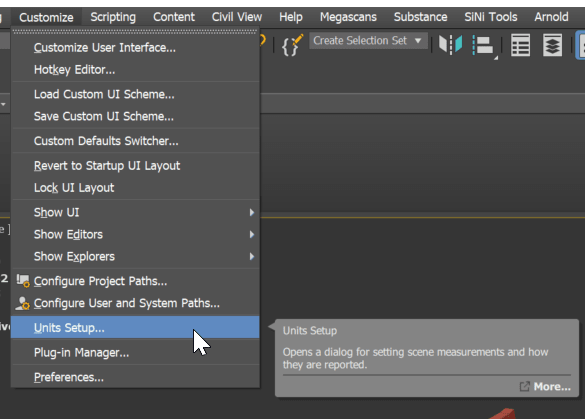
Task: Open the Help menu
Action: pyautogui.click(x=291, y=17)
